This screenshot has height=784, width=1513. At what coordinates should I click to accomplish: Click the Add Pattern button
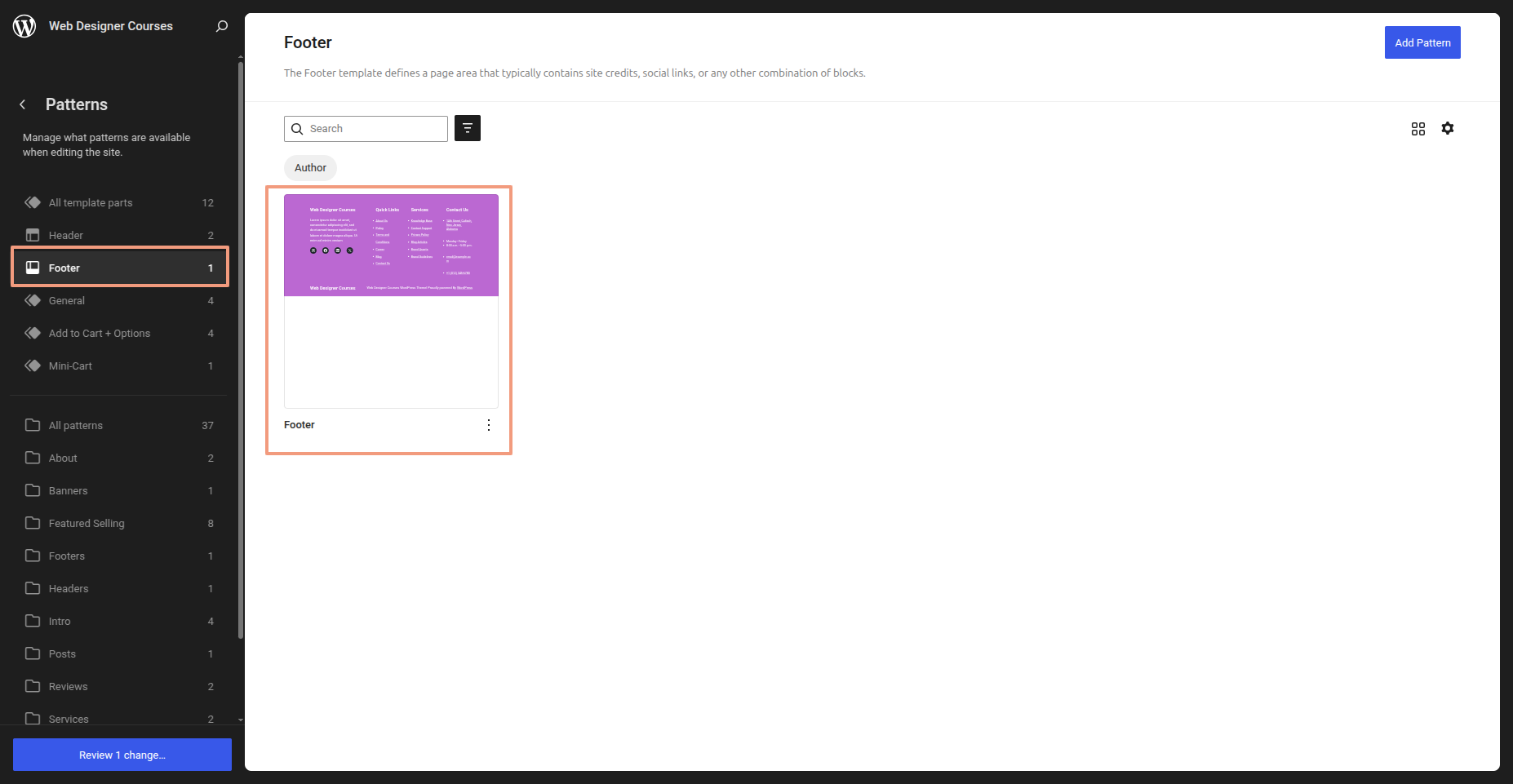click(1422, 42)
